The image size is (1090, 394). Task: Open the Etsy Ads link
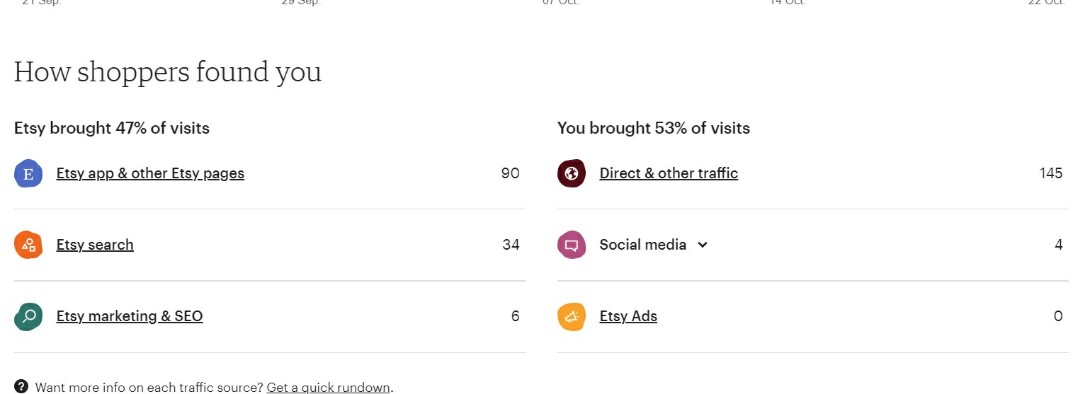click(628, 316)
